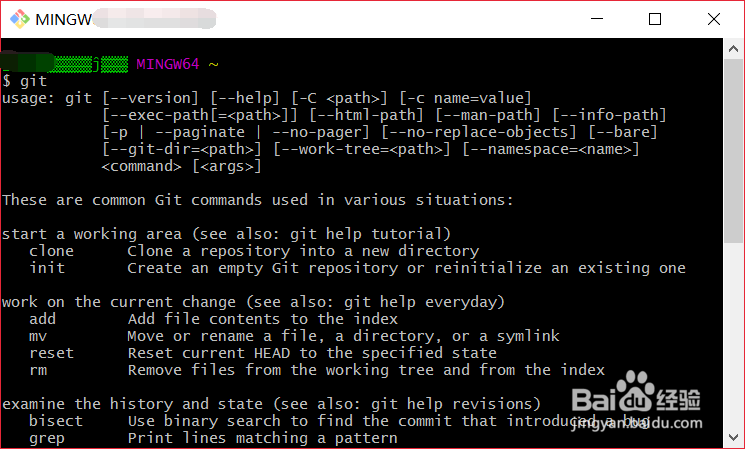
Task: Click '[--work-tree=<path>]' option text
Action: point(362,150)
